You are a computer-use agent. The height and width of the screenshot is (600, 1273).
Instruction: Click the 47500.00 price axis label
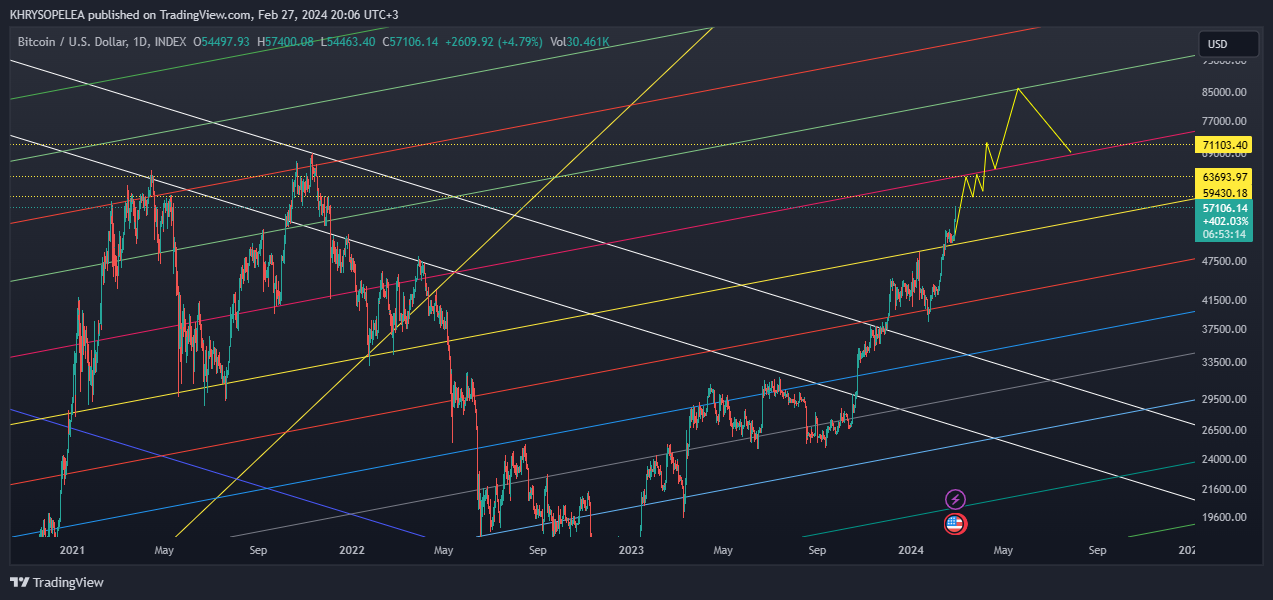click(1225, 261)
